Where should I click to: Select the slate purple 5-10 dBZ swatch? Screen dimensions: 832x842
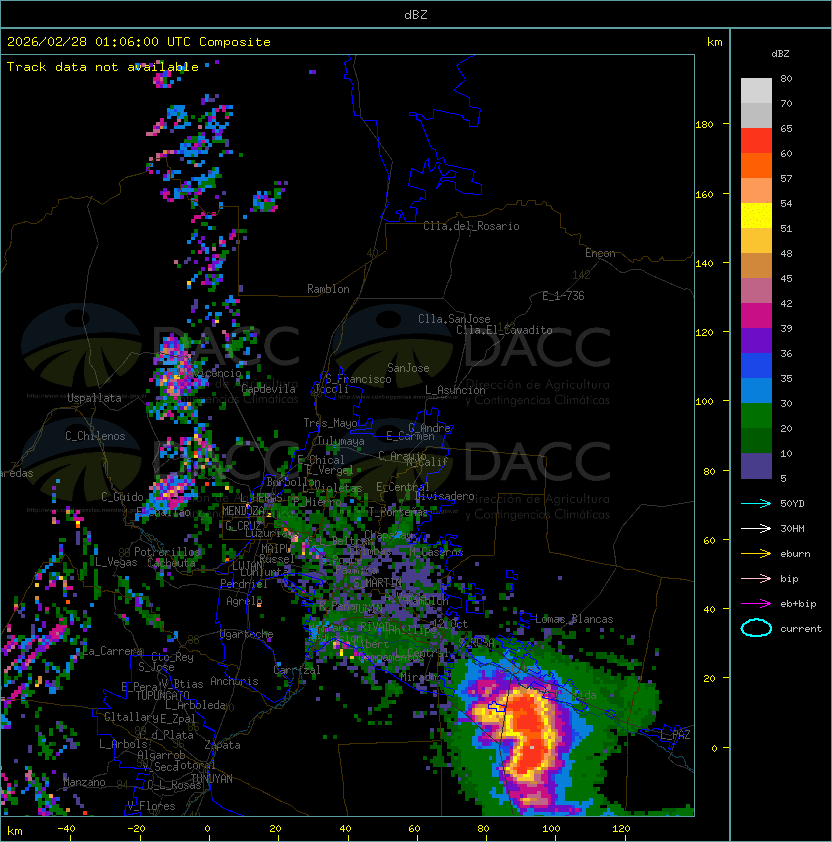(x=756, y=466)
